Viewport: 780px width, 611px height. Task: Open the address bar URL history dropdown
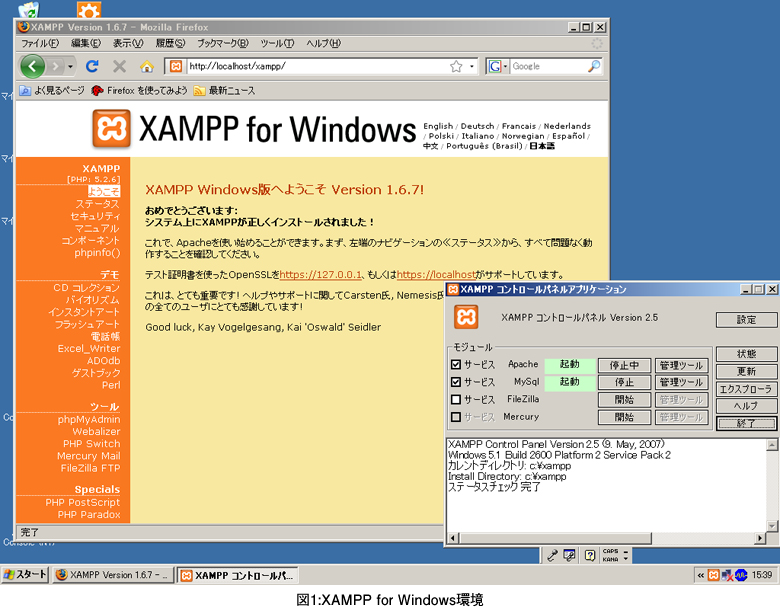(472, 66)
